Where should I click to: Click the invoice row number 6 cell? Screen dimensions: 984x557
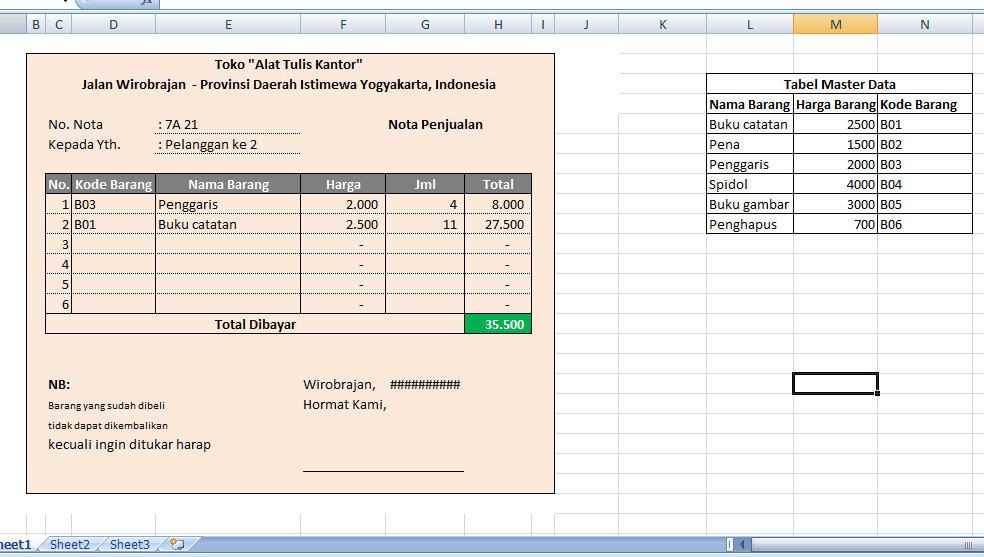(x=59, y=305)
